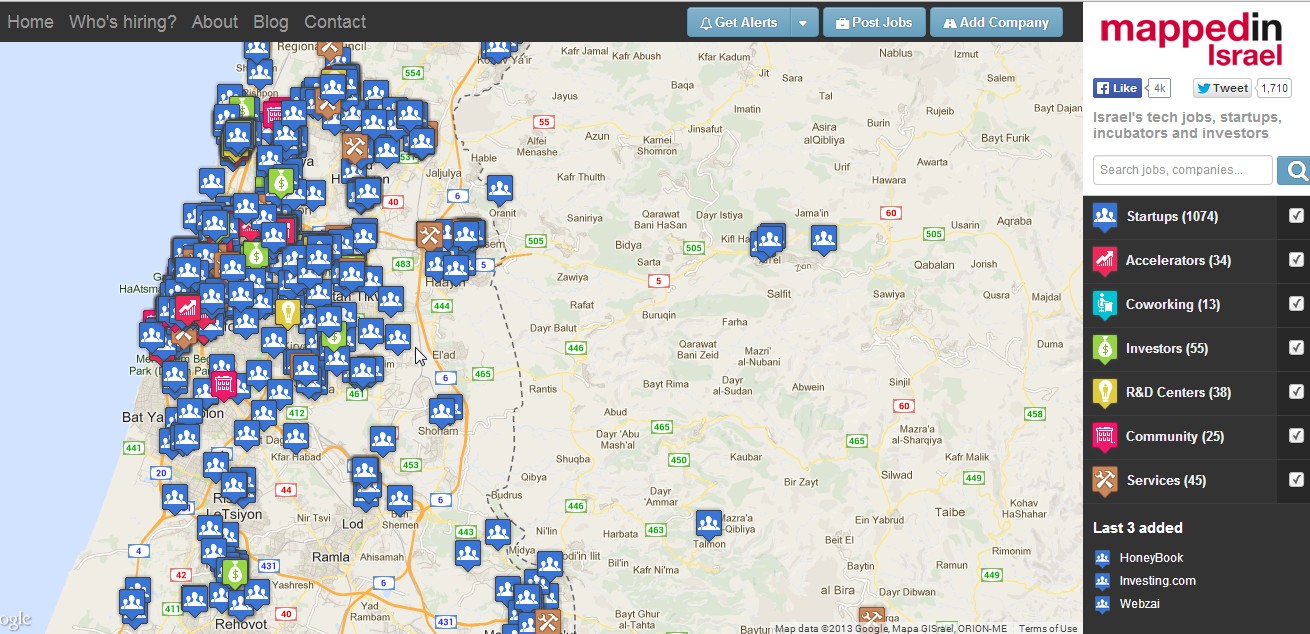Click the pink Accelerators category icon
1310x634 pixels.
(1105, 261)
